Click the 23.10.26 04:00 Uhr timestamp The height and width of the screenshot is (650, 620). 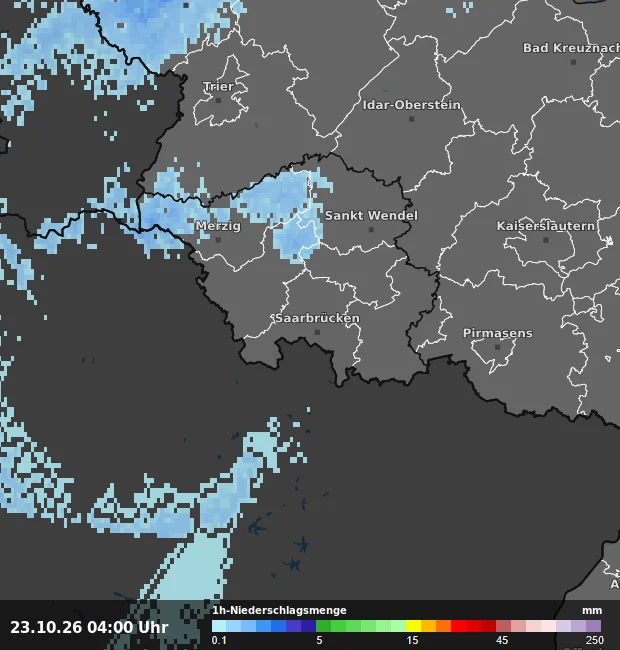tap(89, 627)
